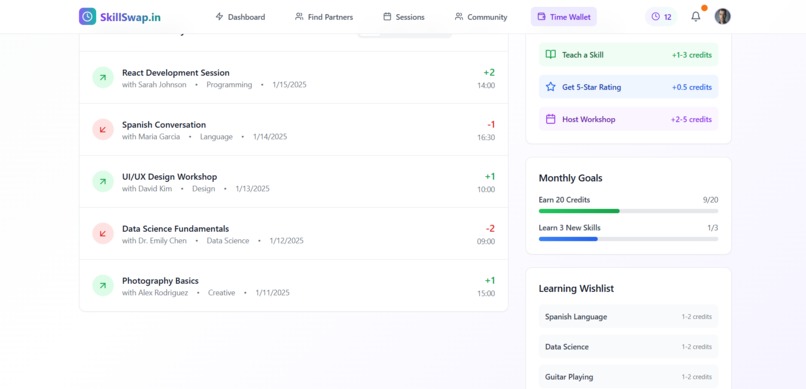The image size is (806, 389).
Task: Click the -2 credit amount
Action: click(x=490, y=228)
